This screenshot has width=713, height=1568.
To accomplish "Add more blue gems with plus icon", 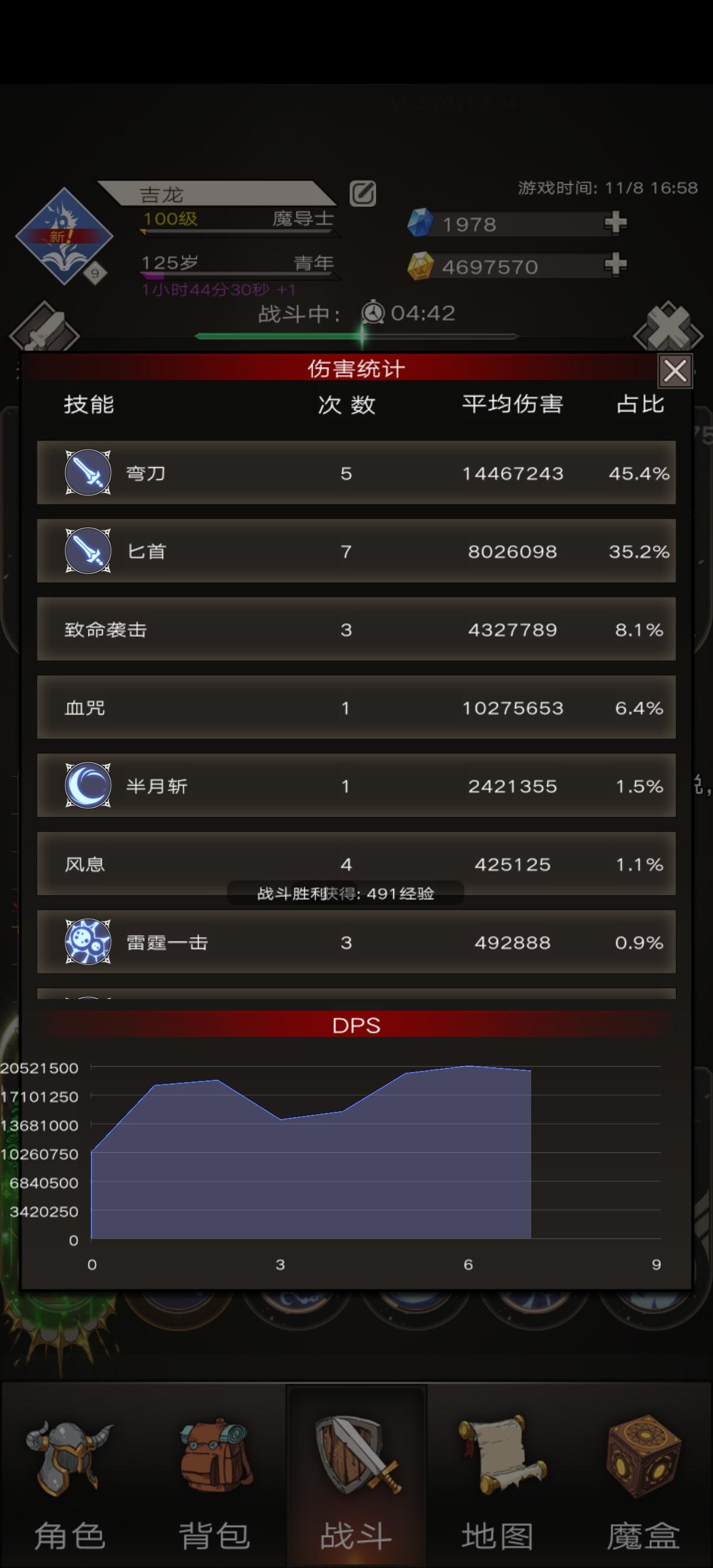I will pos(616,223).
